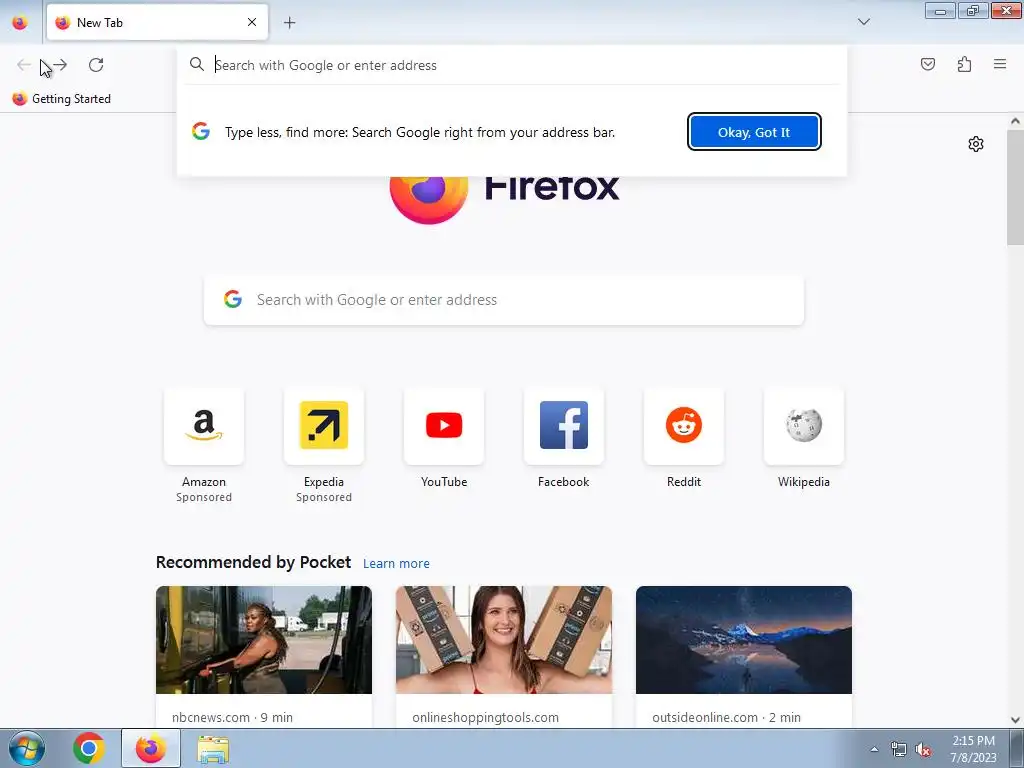Click the page center Google search box
The image size is (1024, 768).
point(504,300)
